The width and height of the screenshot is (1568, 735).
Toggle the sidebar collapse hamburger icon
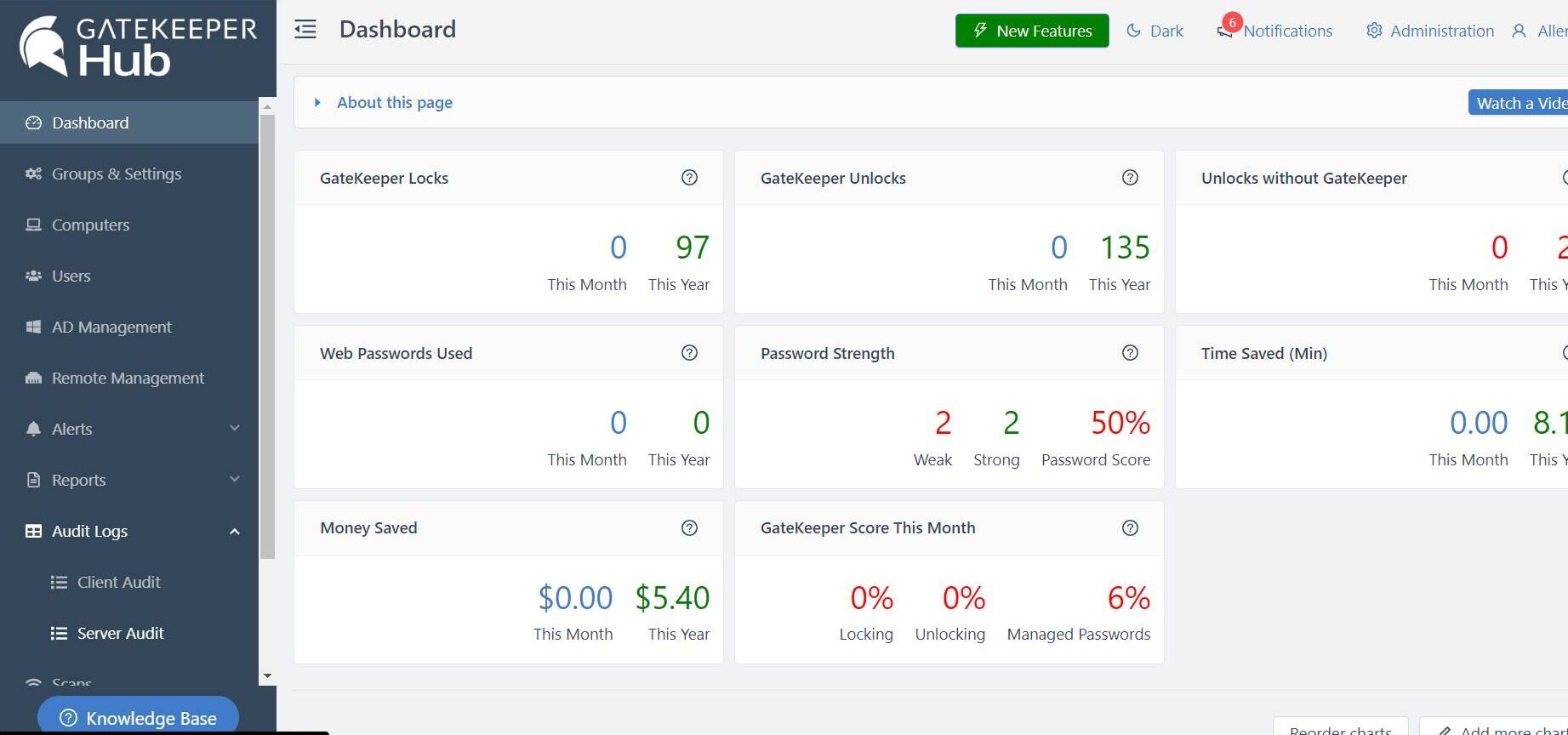(x=305, y=30)
